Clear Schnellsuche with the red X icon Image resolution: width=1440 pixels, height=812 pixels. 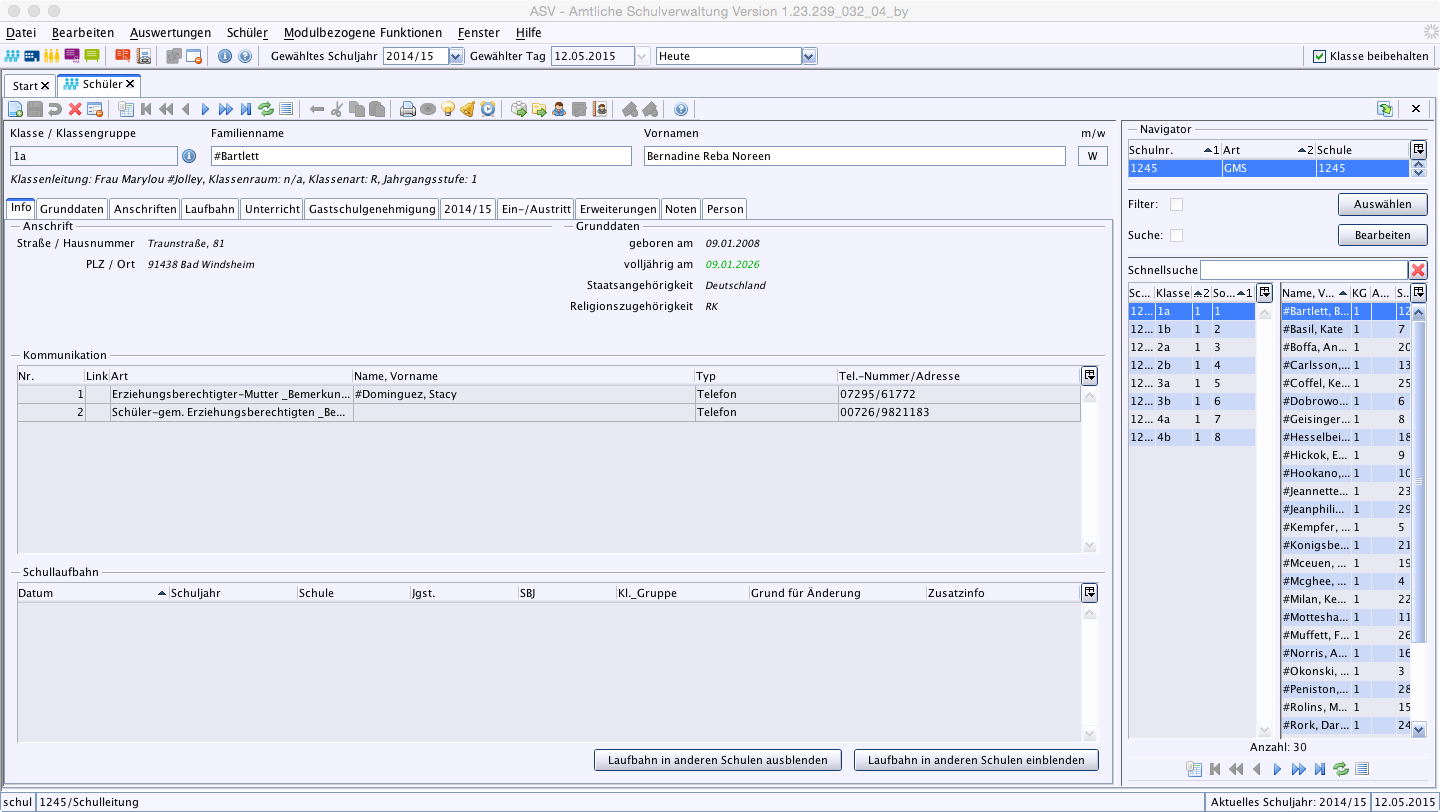click(x=1417, y=270)
